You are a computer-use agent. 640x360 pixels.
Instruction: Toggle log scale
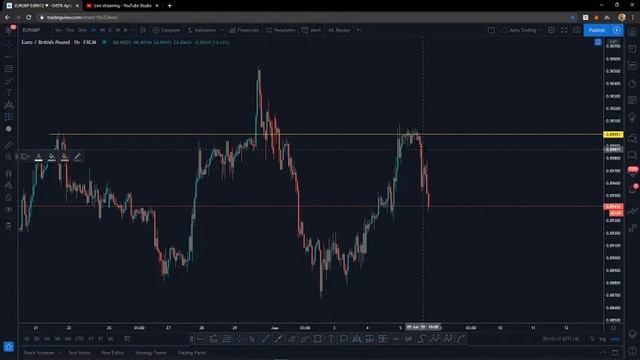(x=602, y=339)
